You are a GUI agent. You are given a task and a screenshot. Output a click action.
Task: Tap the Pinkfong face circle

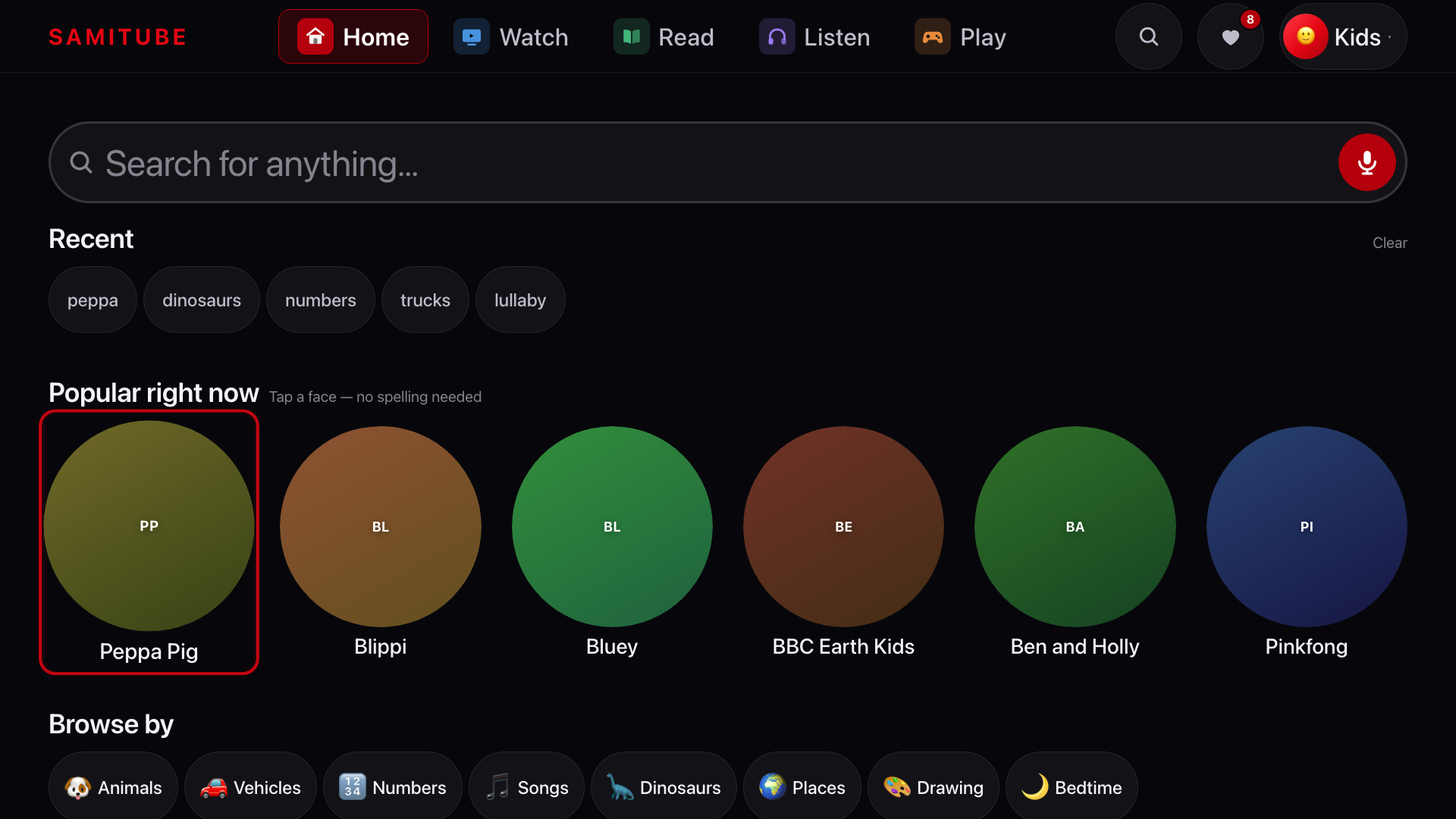coord(1307,526)
